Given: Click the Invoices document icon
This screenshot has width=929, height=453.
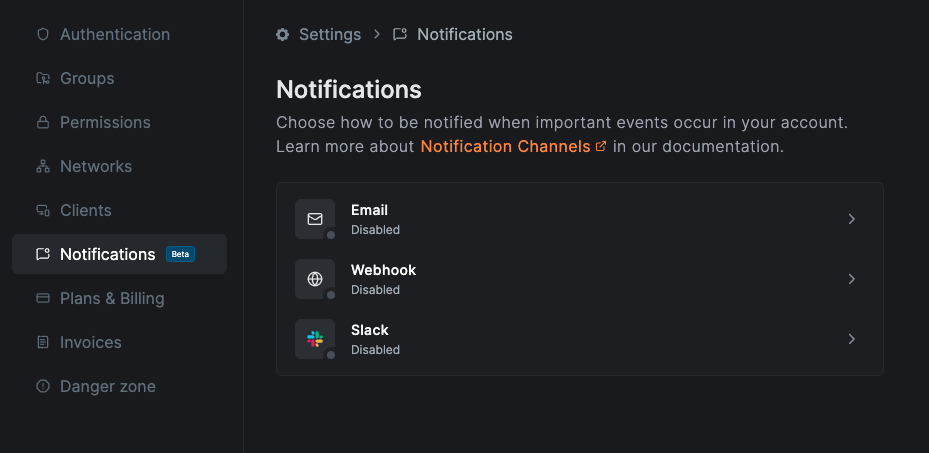Looking at the screenshot, I should point(43,342).
